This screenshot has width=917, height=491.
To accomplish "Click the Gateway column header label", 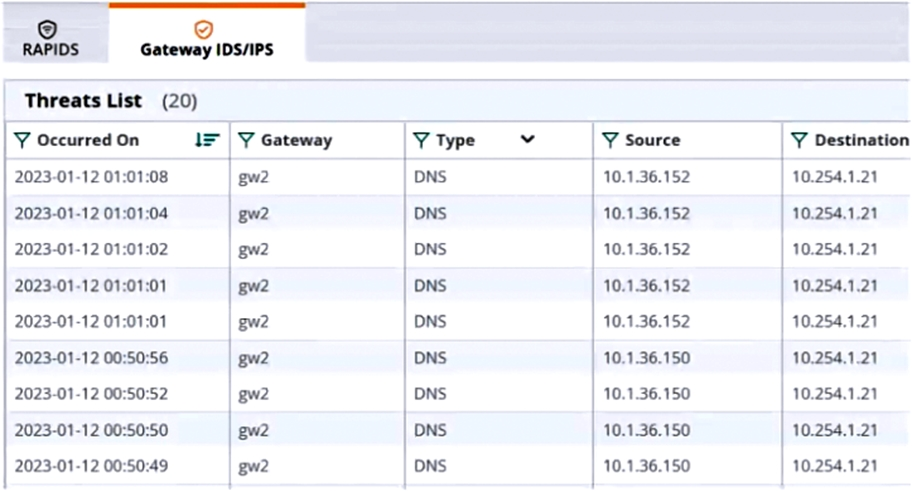I will (296, 141).
